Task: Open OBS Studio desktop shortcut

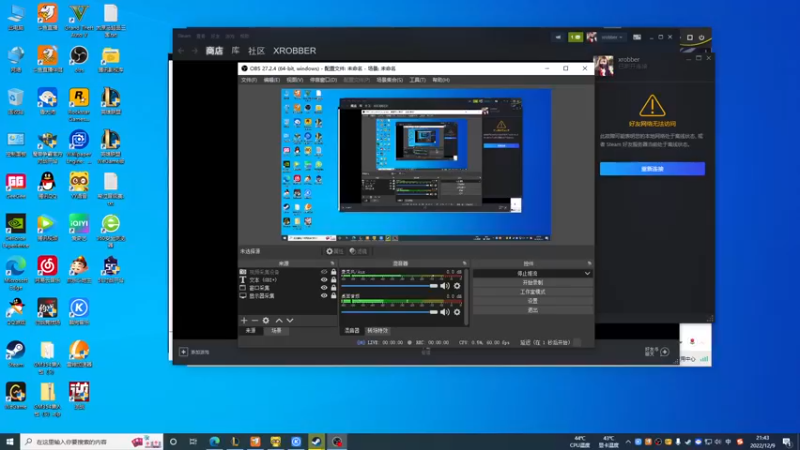Action: (x=79, y=59)
